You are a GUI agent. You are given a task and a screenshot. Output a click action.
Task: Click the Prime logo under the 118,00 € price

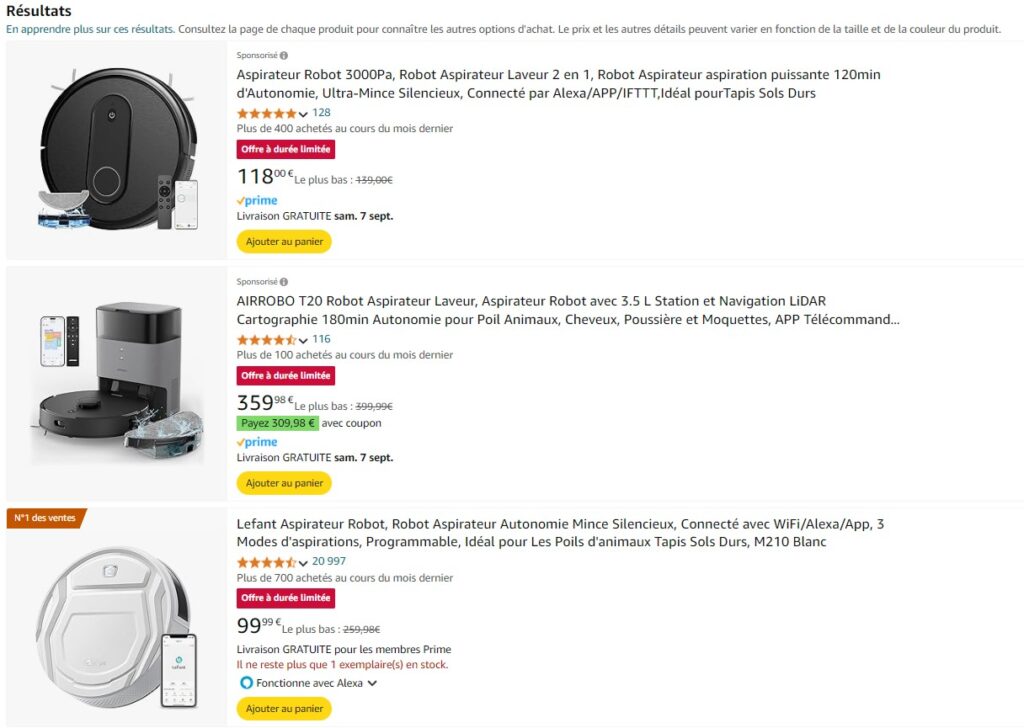[257, 201]
